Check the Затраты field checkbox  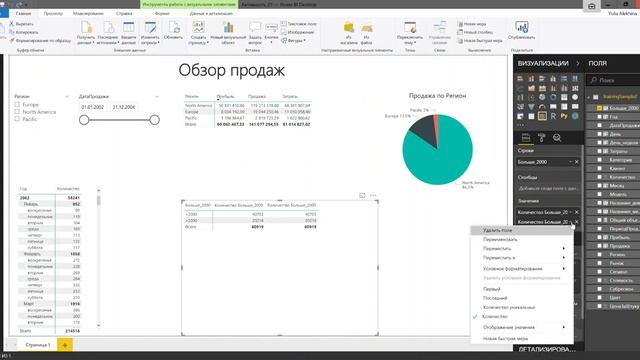coord(599,151)
